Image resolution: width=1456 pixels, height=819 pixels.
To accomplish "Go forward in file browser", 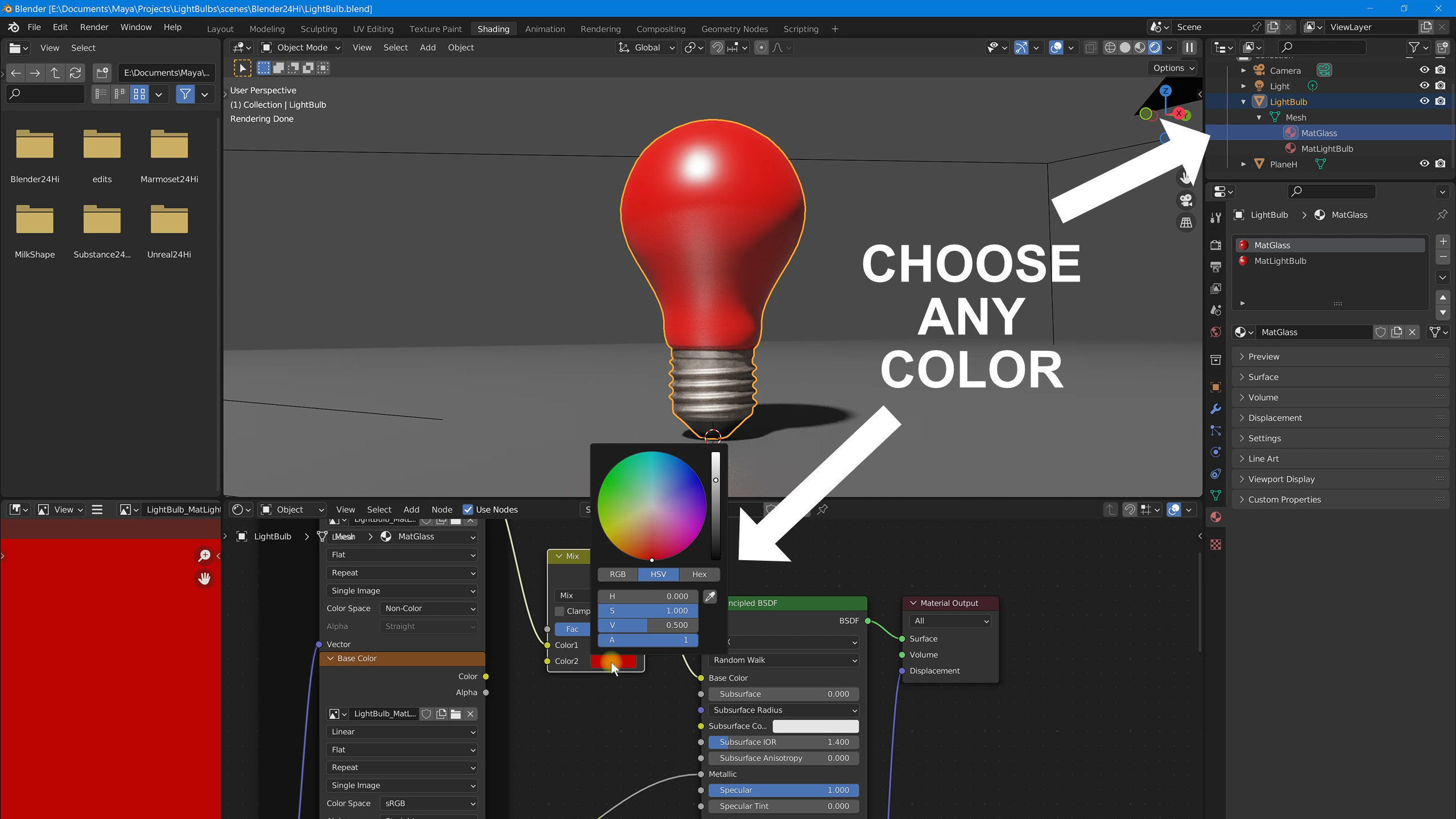I will [x=35, y=73].
